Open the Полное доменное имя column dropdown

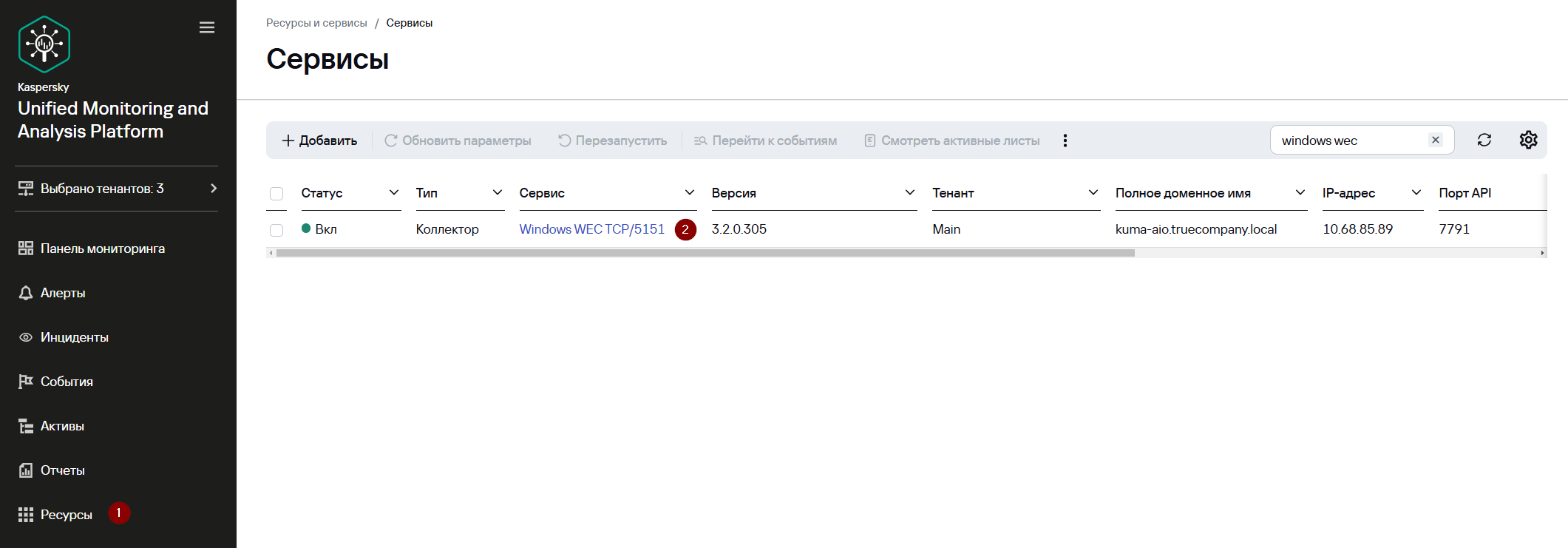point(1300,193)
